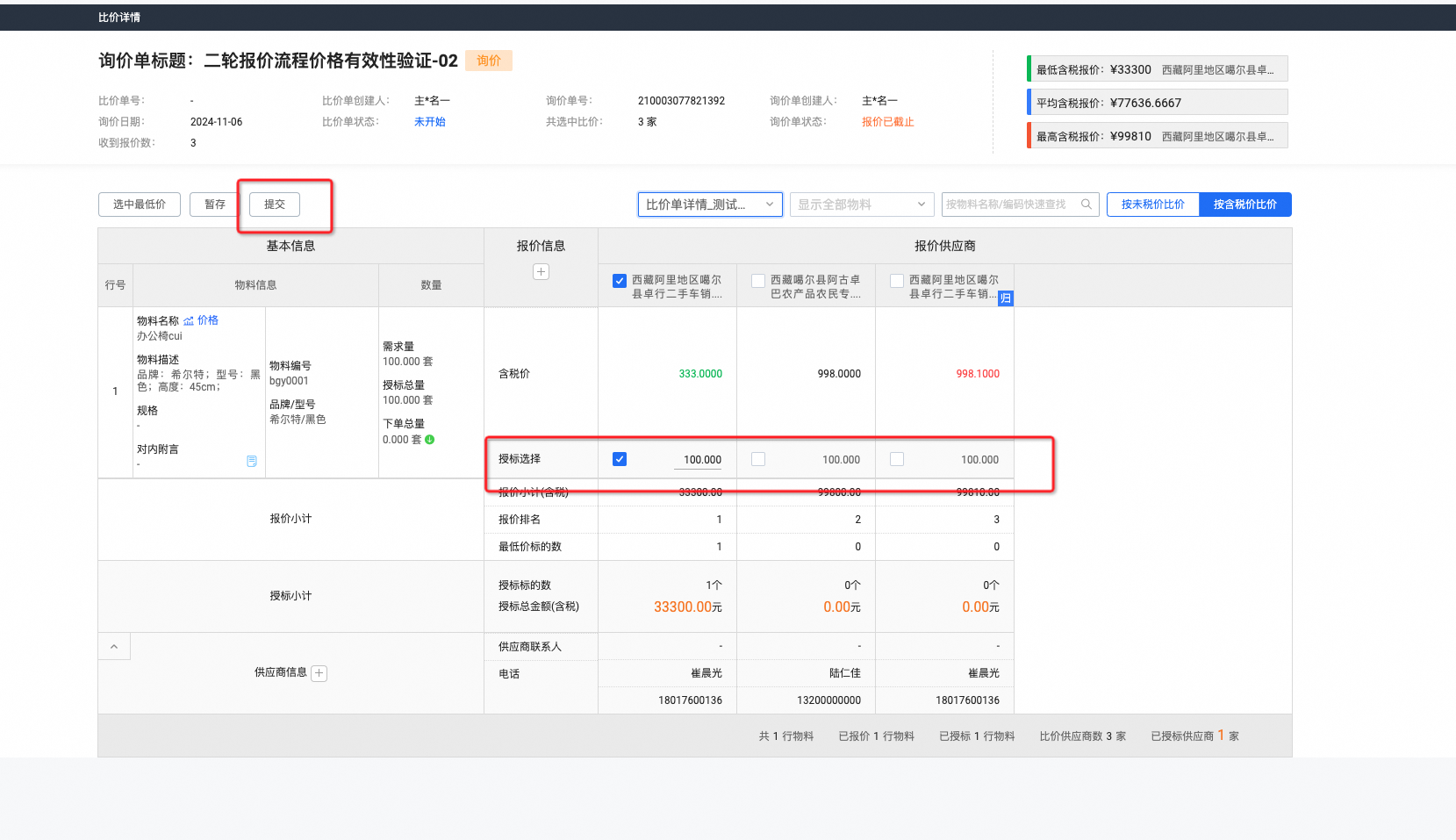The height and width of the screenshot is (840, 1456).
Task: Click the 基本信息 column header
Action: point(290,247)
